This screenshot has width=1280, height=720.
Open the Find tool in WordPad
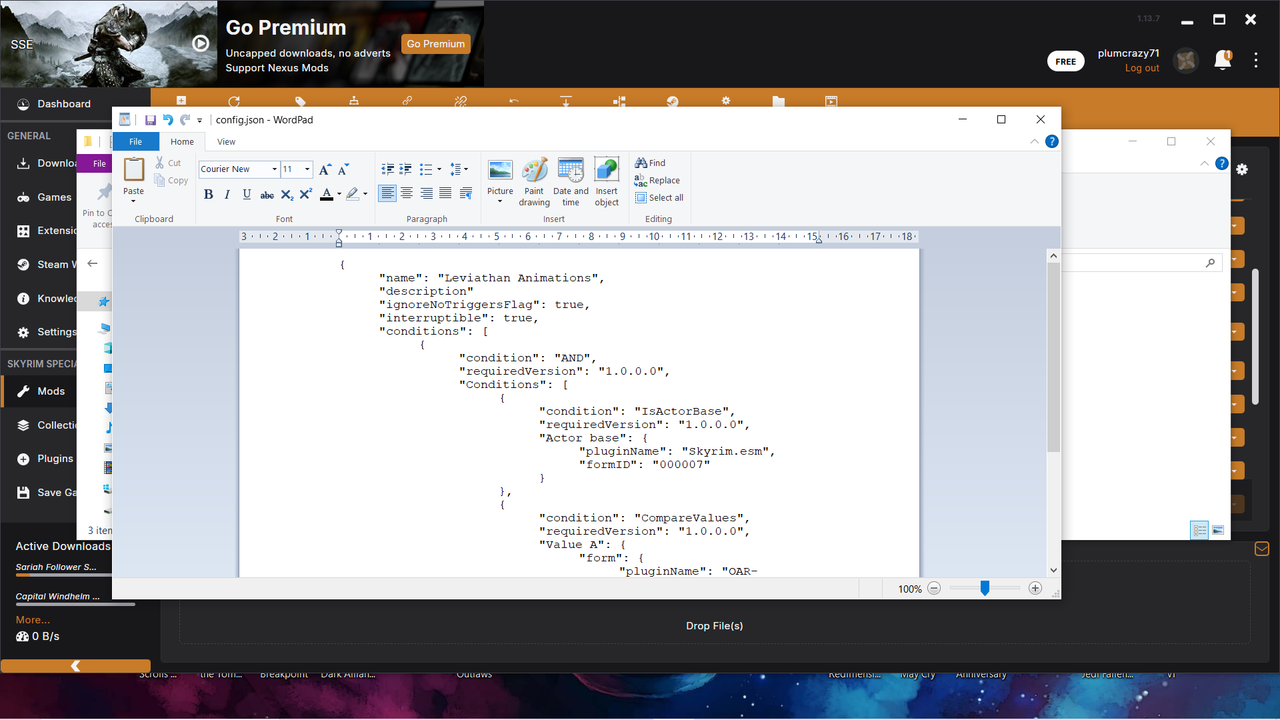point(652,162)
